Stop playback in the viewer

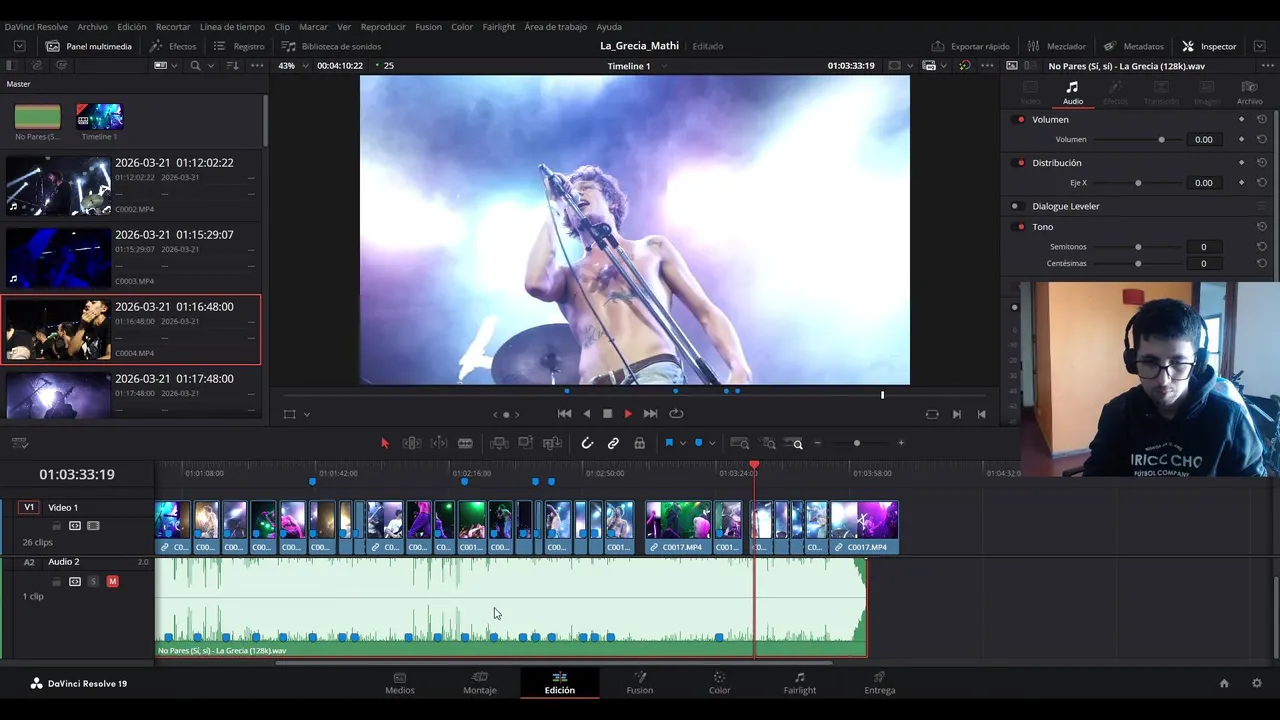tap(607, 414)
